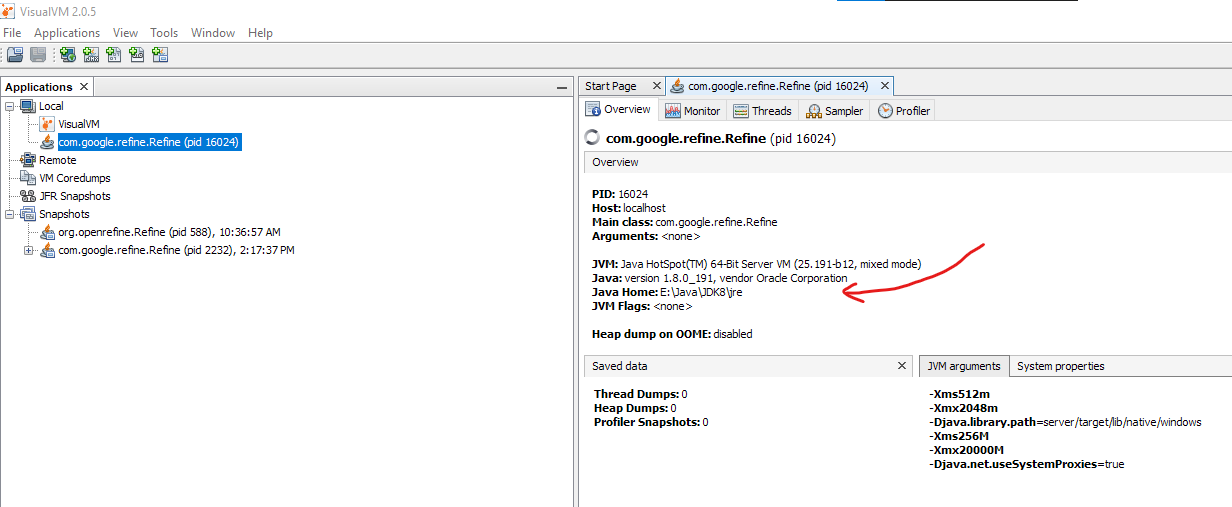Select com.google.refine.Refine pid 2232 snapshot

[176, 250]
